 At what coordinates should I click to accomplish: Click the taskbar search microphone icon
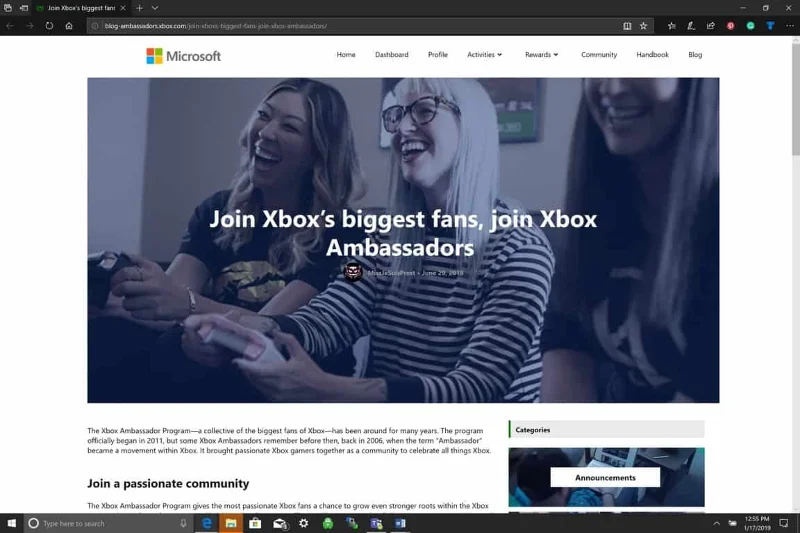[183, 523]
